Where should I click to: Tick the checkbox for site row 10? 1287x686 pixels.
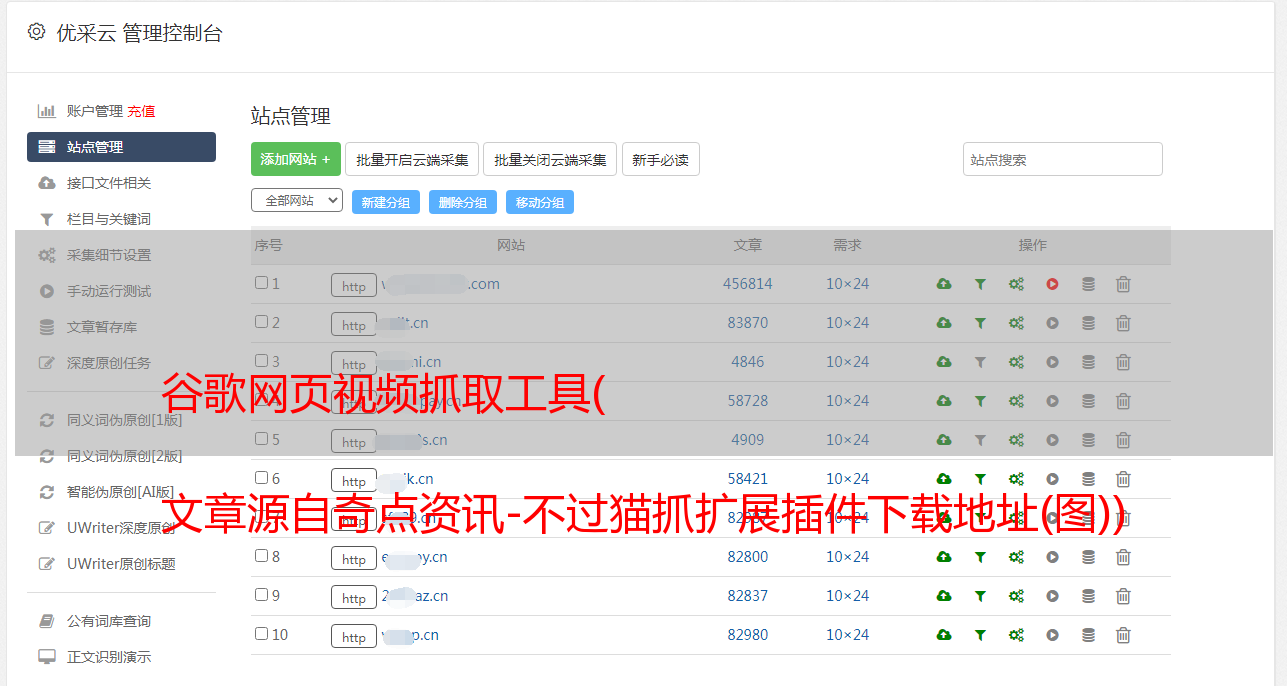point(261,634)
